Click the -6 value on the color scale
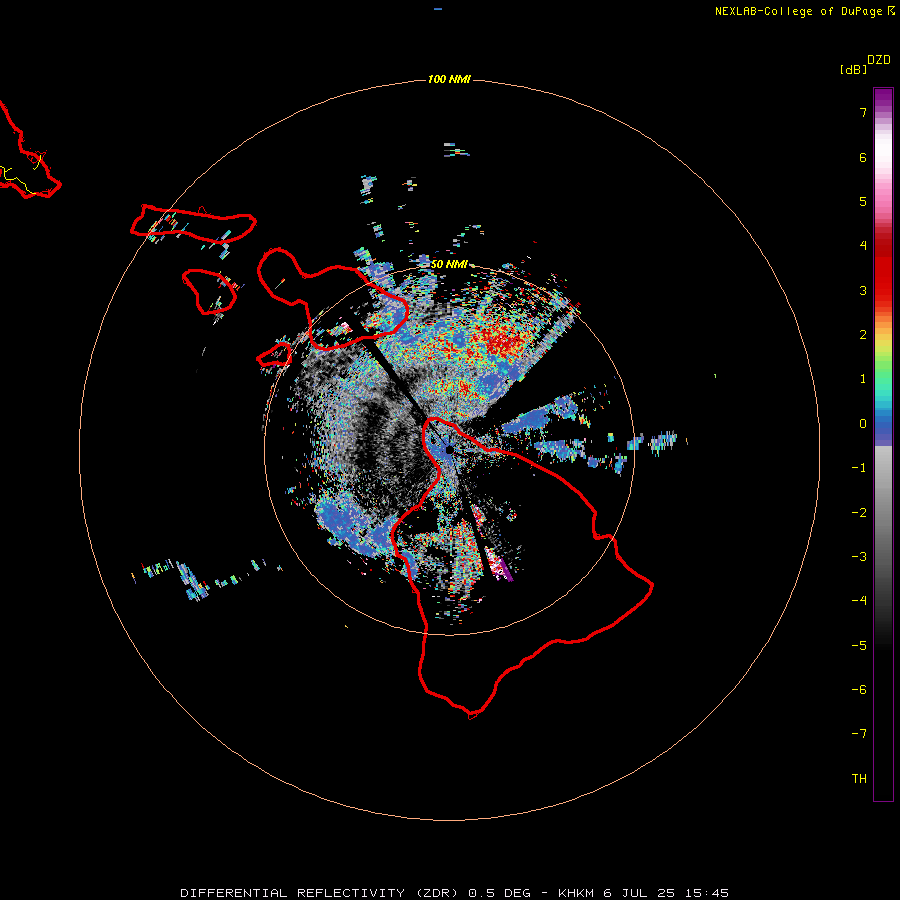900x900 pixels. coord(859,690)
